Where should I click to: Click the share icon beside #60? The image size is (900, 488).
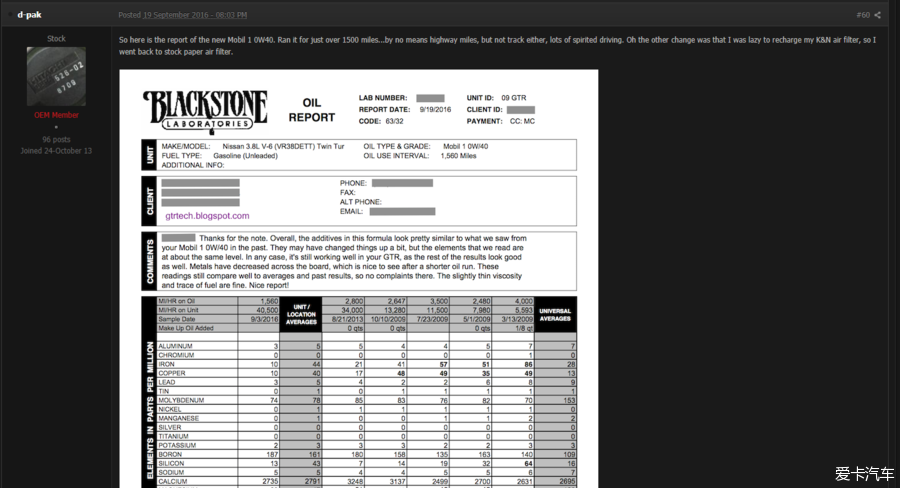pos(877,15)
